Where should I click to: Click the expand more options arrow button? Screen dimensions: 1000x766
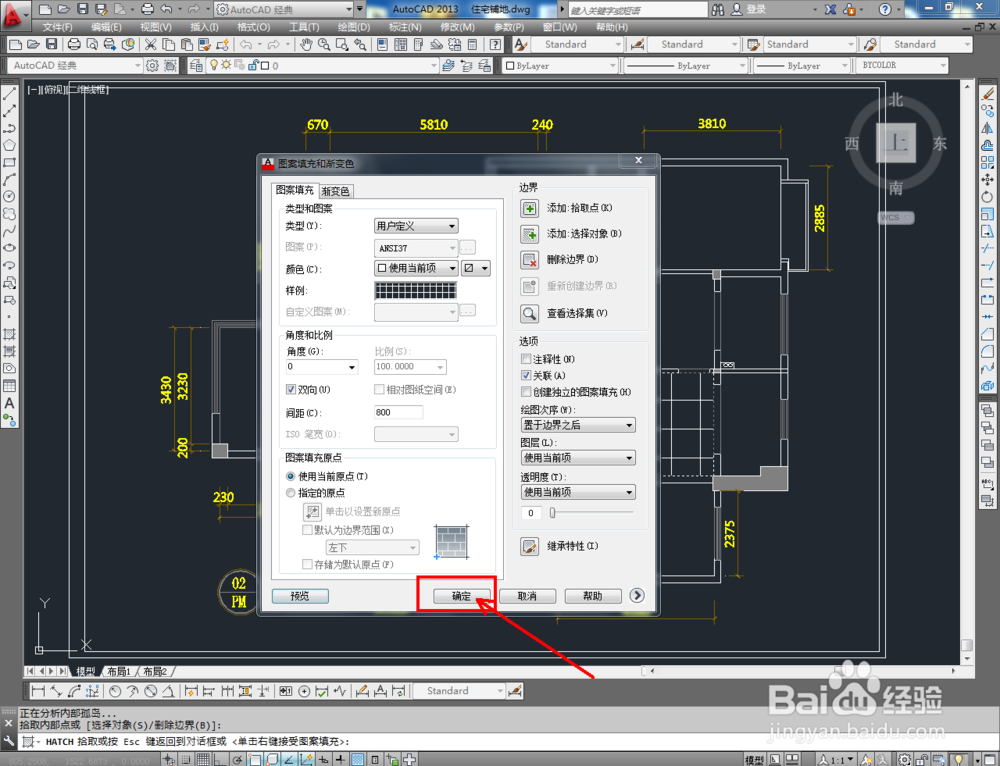click(636, 596)
